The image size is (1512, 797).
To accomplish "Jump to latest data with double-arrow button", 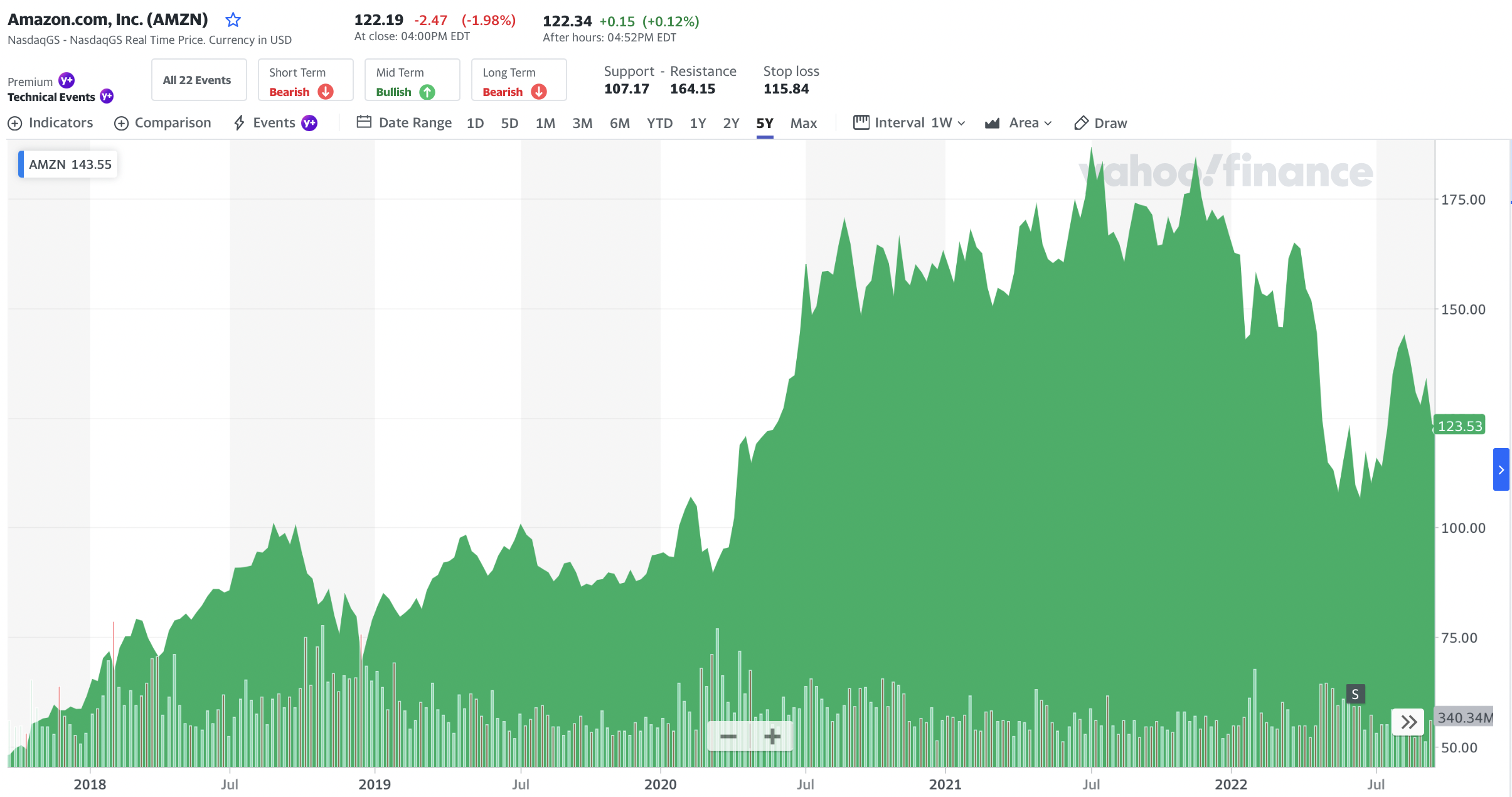I will 1408,722.
